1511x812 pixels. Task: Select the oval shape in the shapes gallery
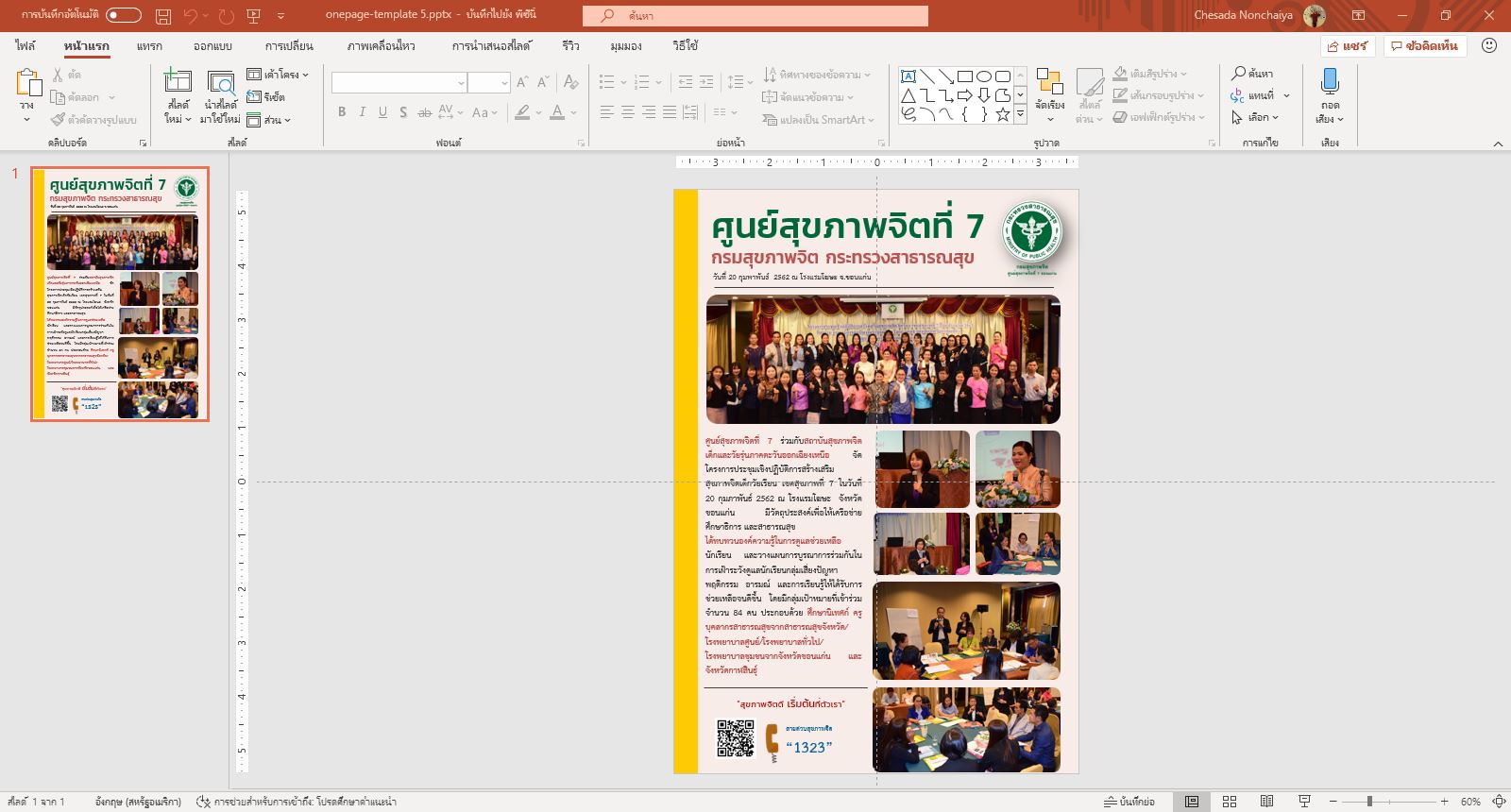pos(984,76)
